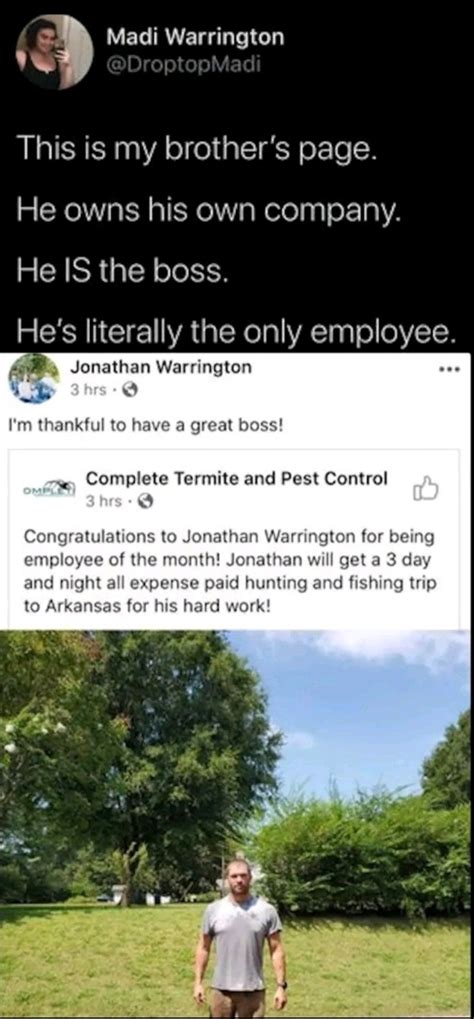The width and height of the screenshot is (474, 1019).
Task: Click the employee of the month congratulation text
Action: (230, 567)
